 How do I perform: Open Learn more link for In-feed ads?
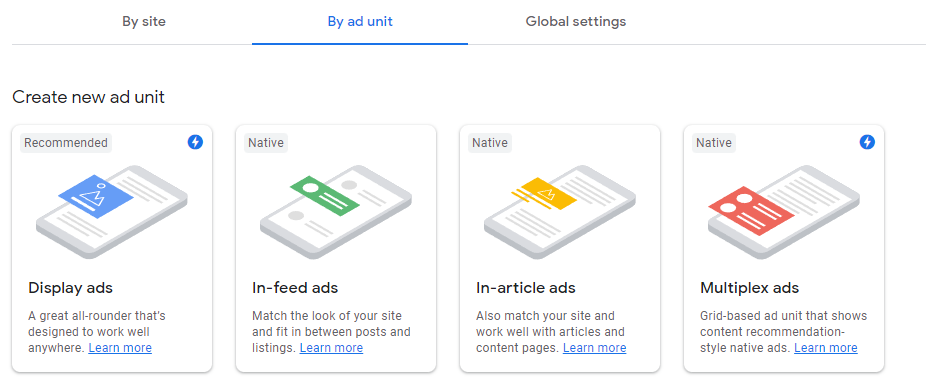click(x=331, y=348)
